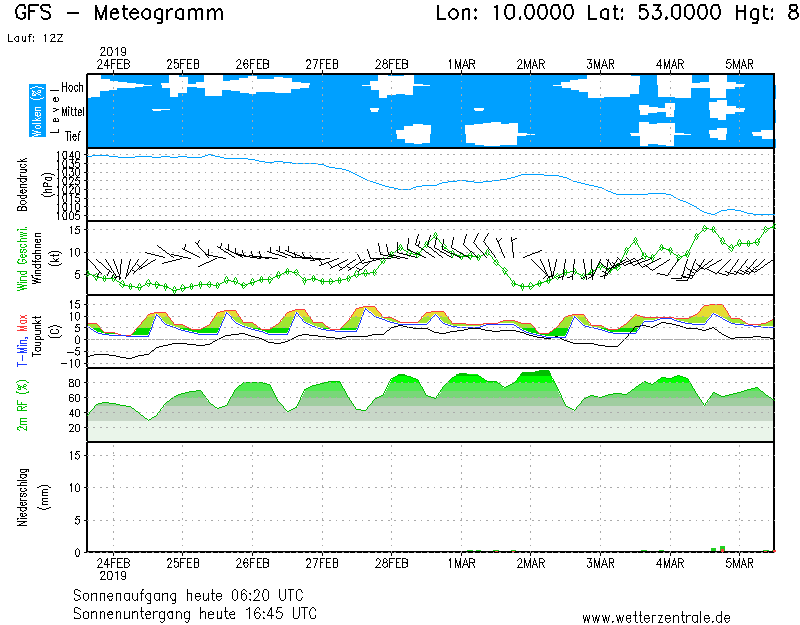Click the Bodendruck pressure axis label
Viewport: 800px width, 625px height.
[22, 184]
